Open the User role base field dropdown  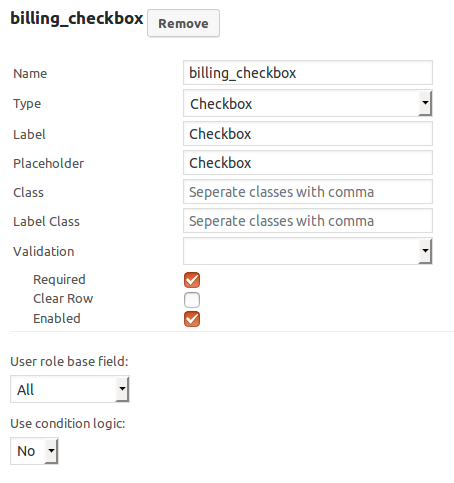pyautogui.click(x=70, y=389)
